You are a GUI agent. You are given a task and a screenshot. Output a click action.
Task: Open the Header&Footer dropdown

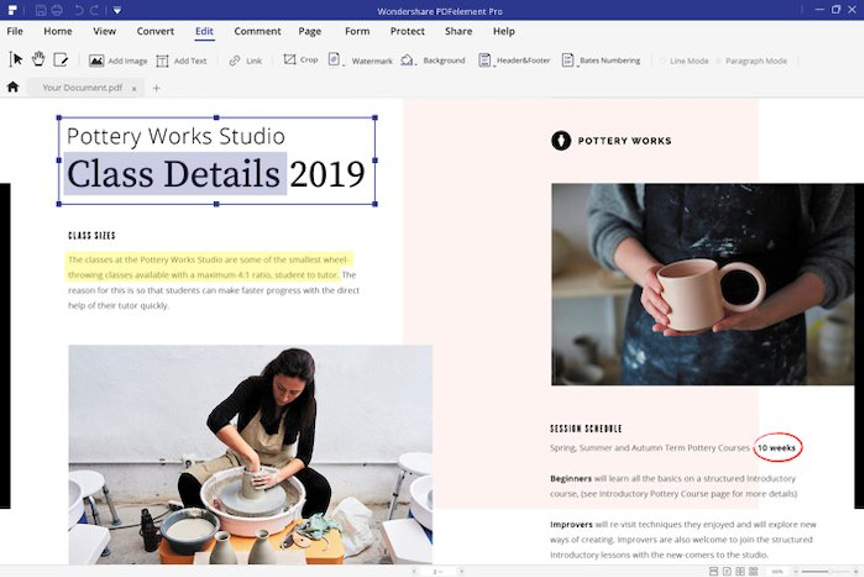pos(514,61)
